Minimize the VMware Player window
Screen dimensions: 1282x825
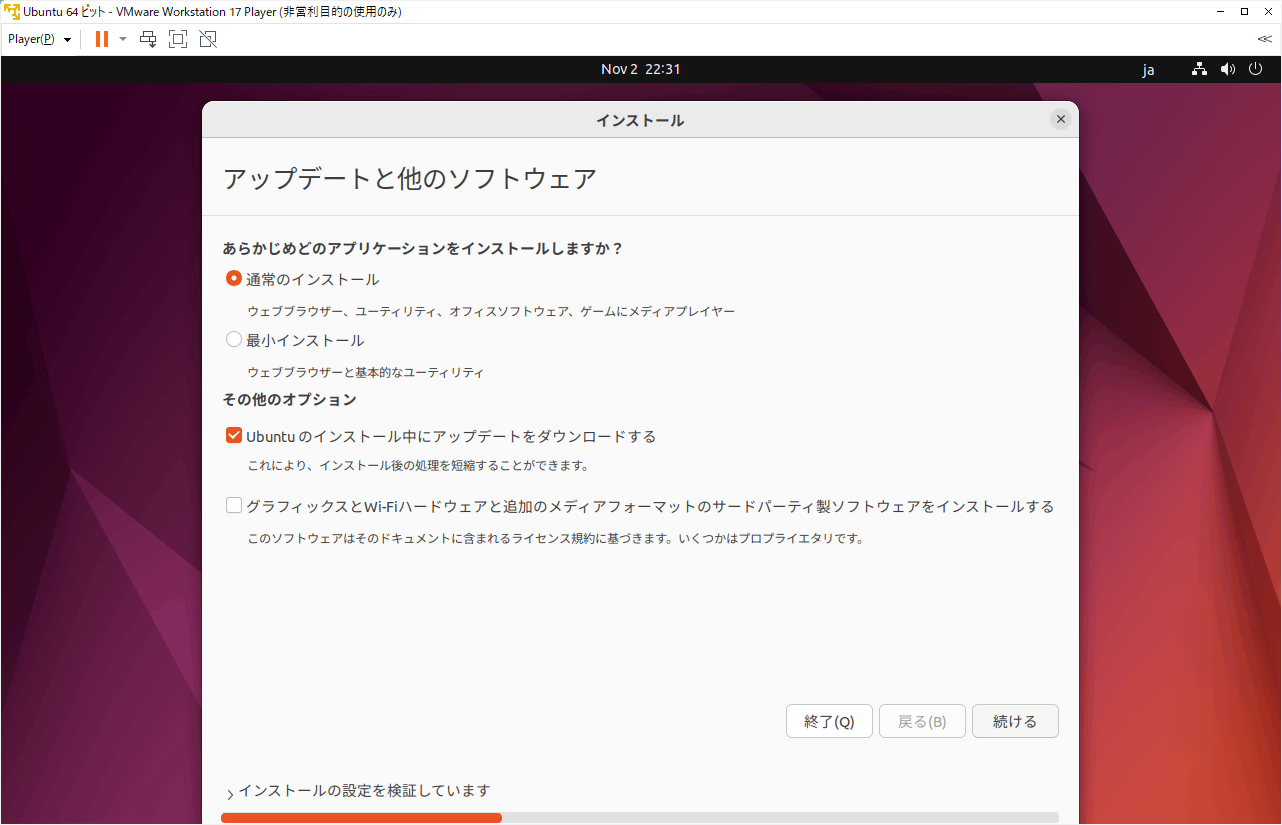pos(1219,11)
